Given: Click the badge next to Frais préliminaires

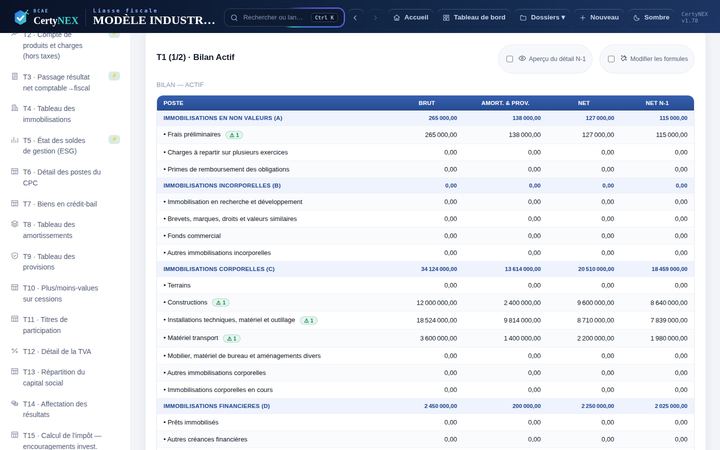Looking at the screenshot, I should [x=234, y=135].
